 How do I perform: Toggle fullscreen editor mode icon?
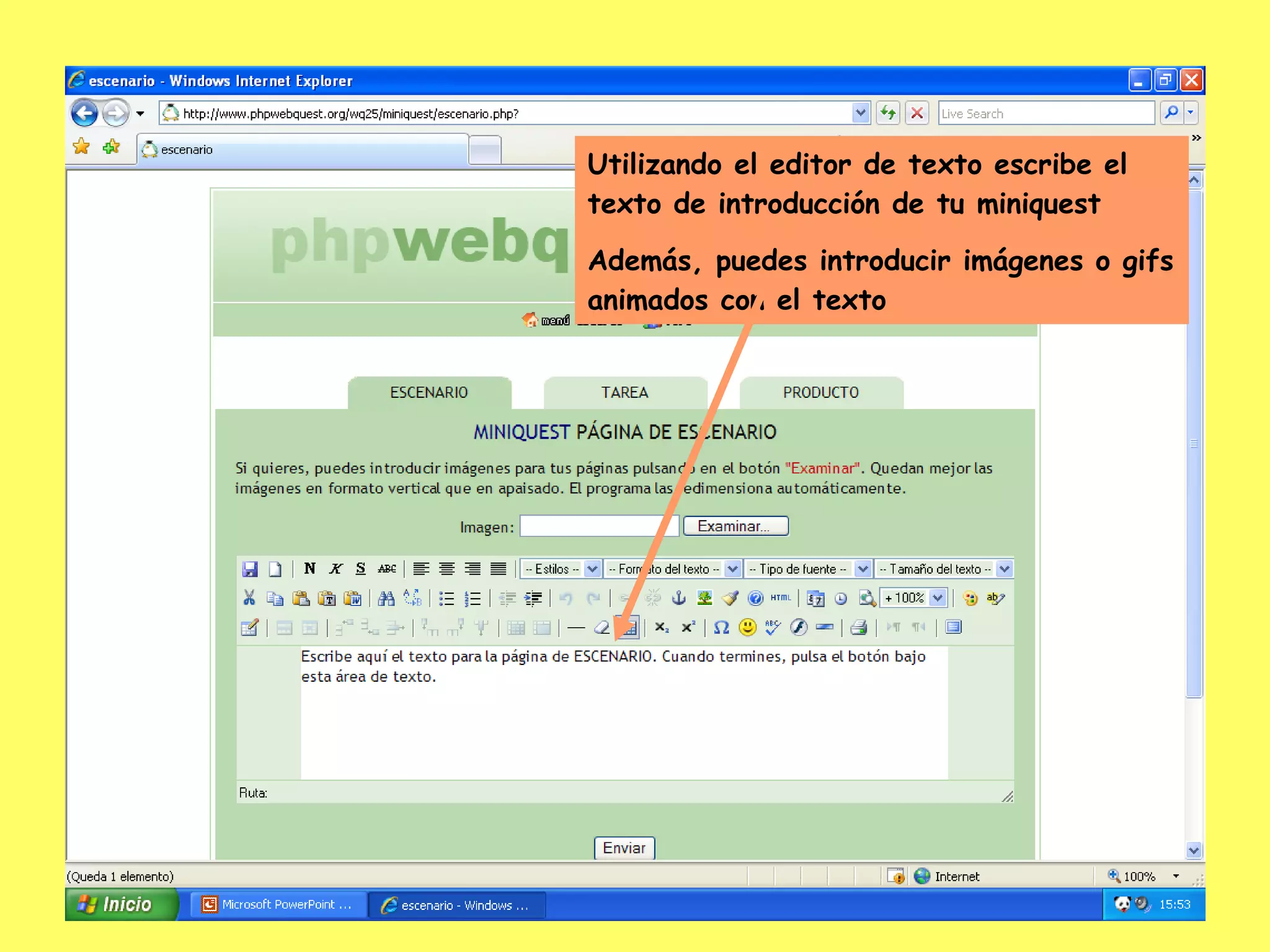click(x=954, y=627)
